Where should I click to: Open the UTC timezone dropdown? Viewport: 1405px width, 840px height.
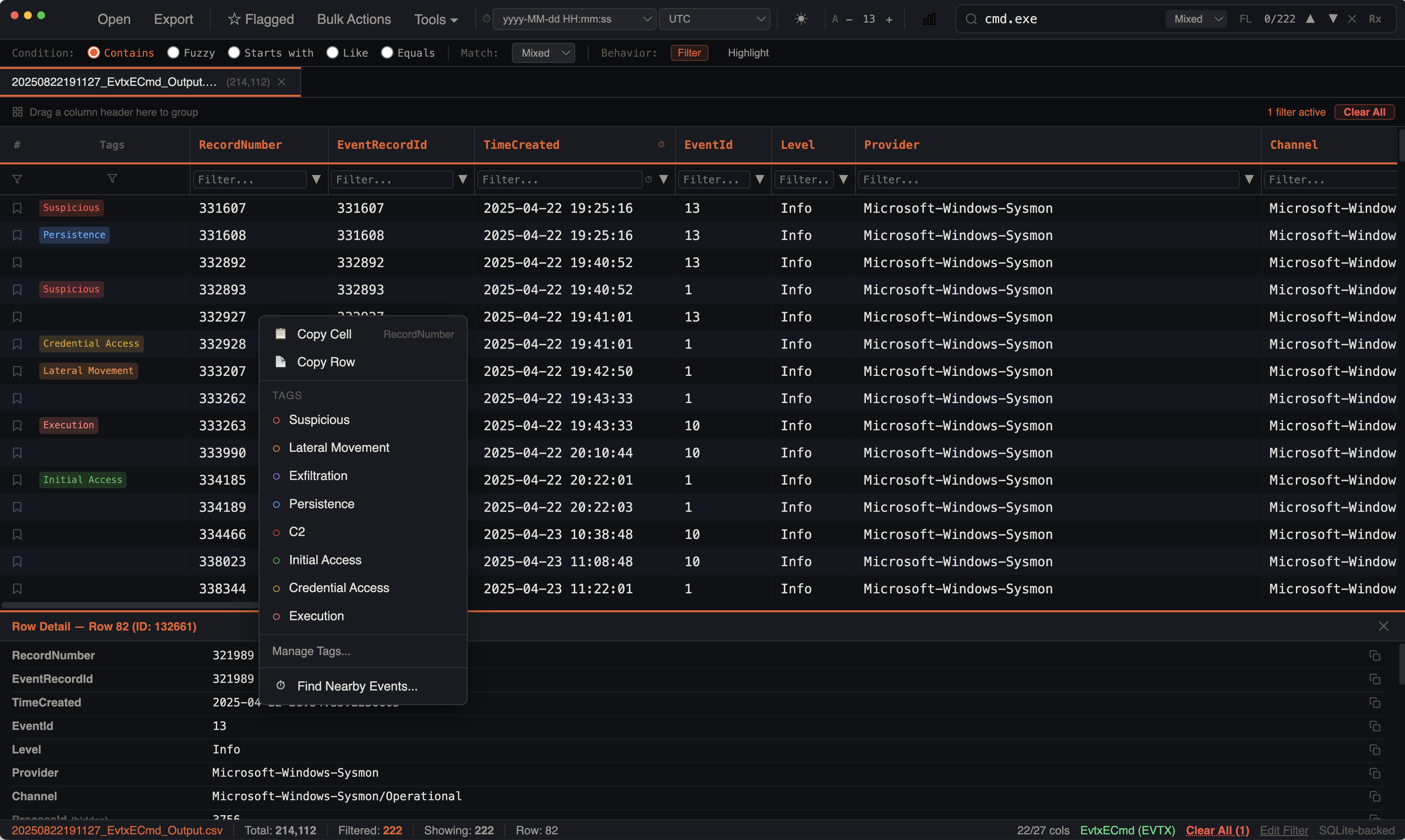coord(714,19)
